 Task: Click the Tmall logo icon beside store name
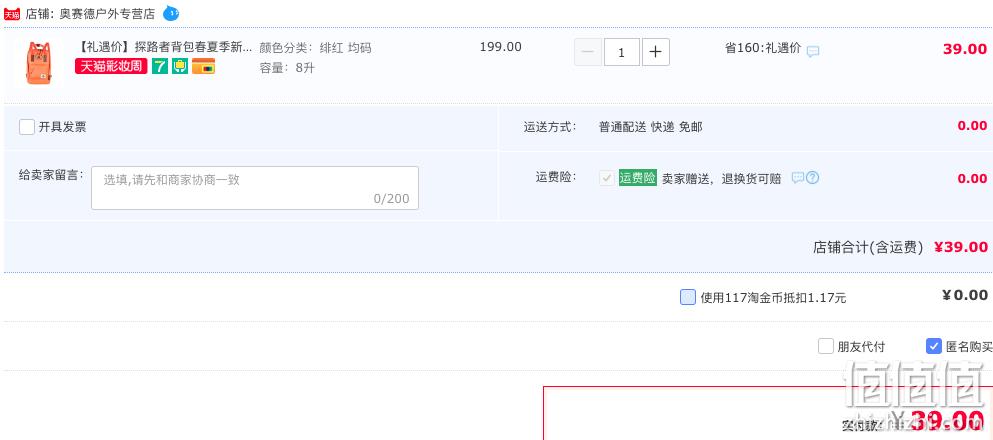(x=11, y=14)
